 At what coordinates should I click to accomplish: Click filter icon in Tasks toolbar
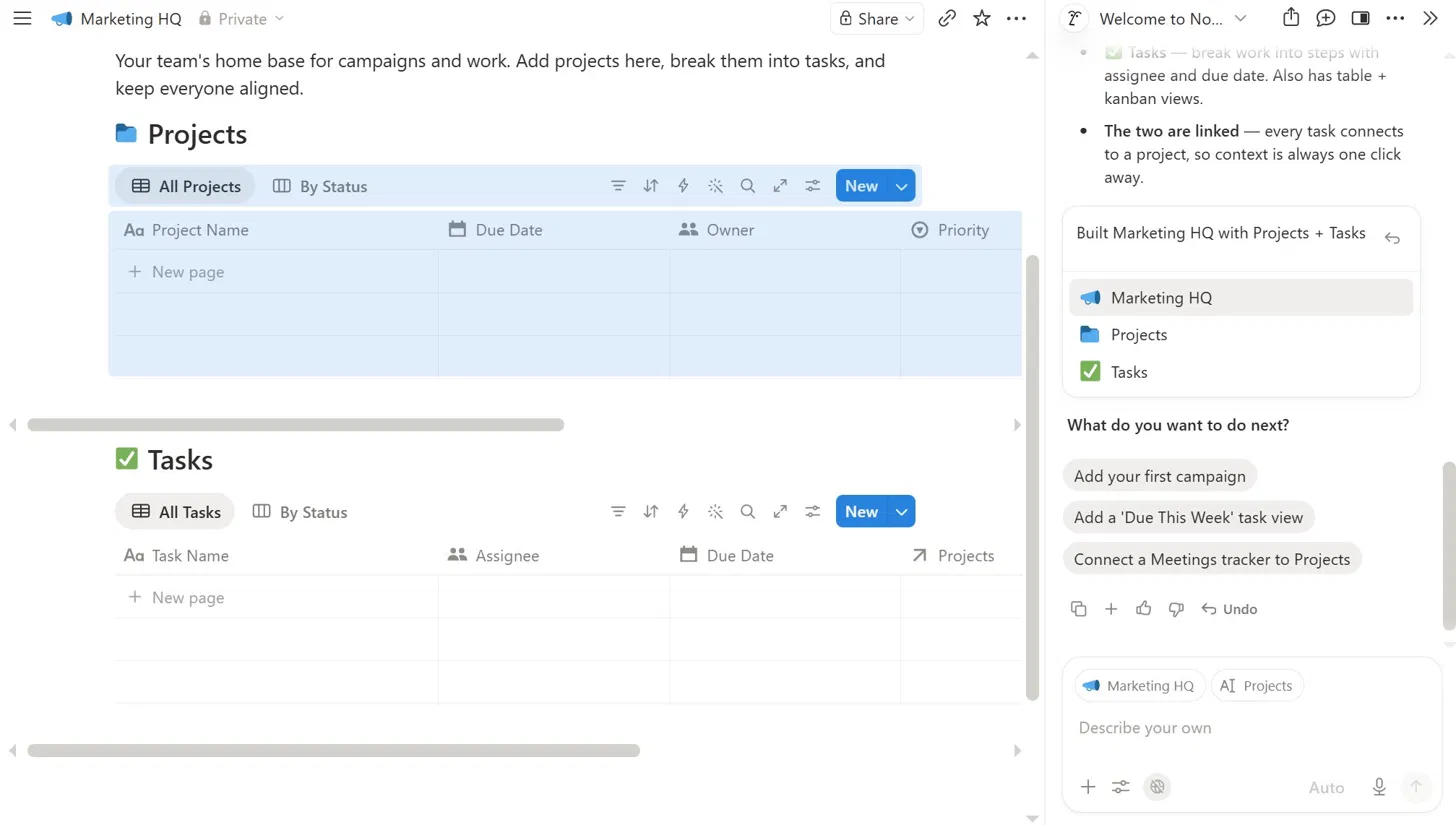[x=619, y=512]
